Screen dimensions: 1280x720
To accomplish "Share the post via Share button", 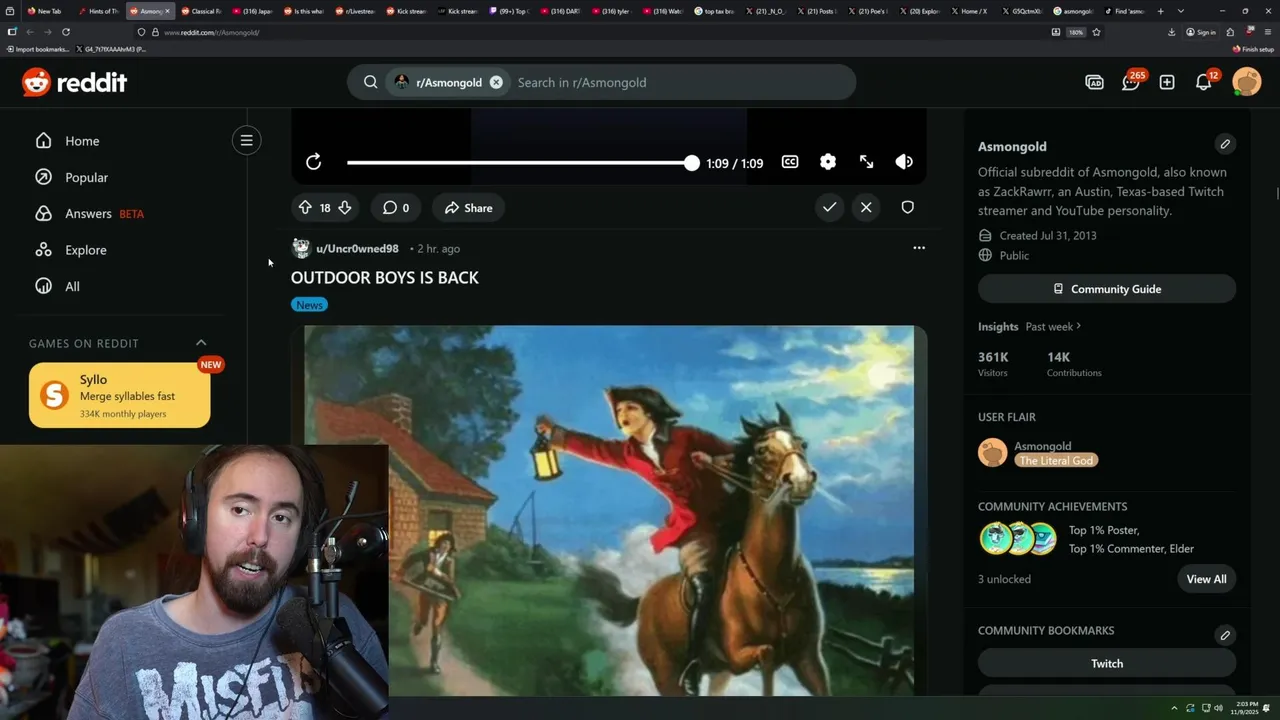I will [x=468, y=208].
